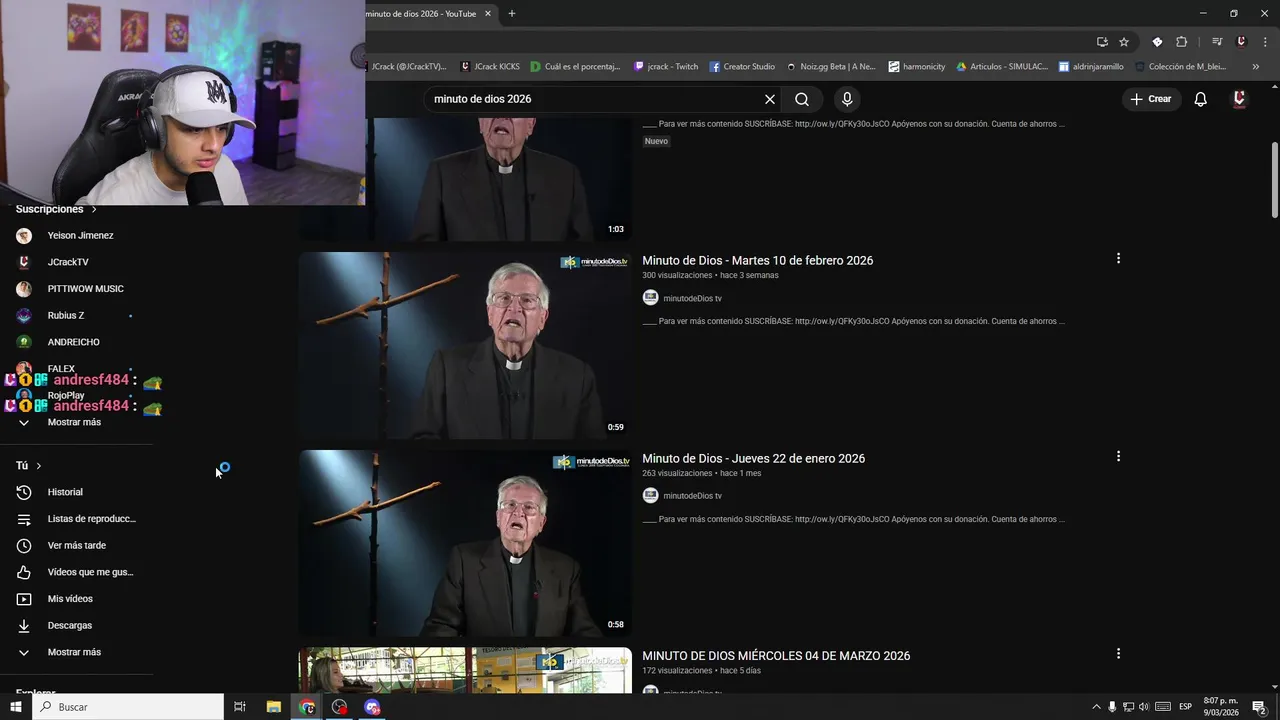Click the thumbs-up Videos que me gustan icon
Screen dimensions: 1280x720
(24, 572)
